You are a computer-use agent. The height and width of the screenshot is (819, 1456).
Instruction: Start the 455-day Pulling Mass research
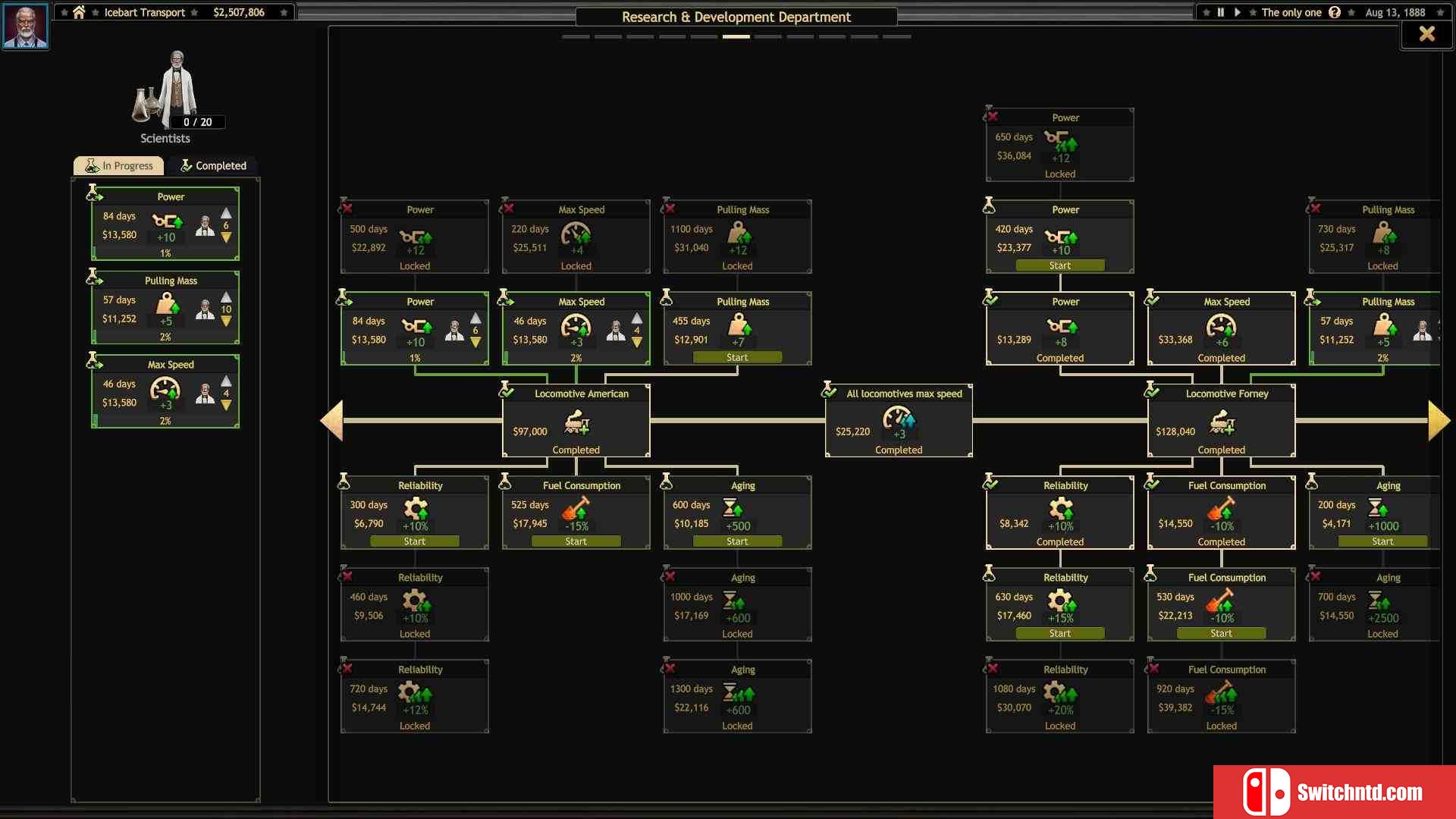point(737,357)
